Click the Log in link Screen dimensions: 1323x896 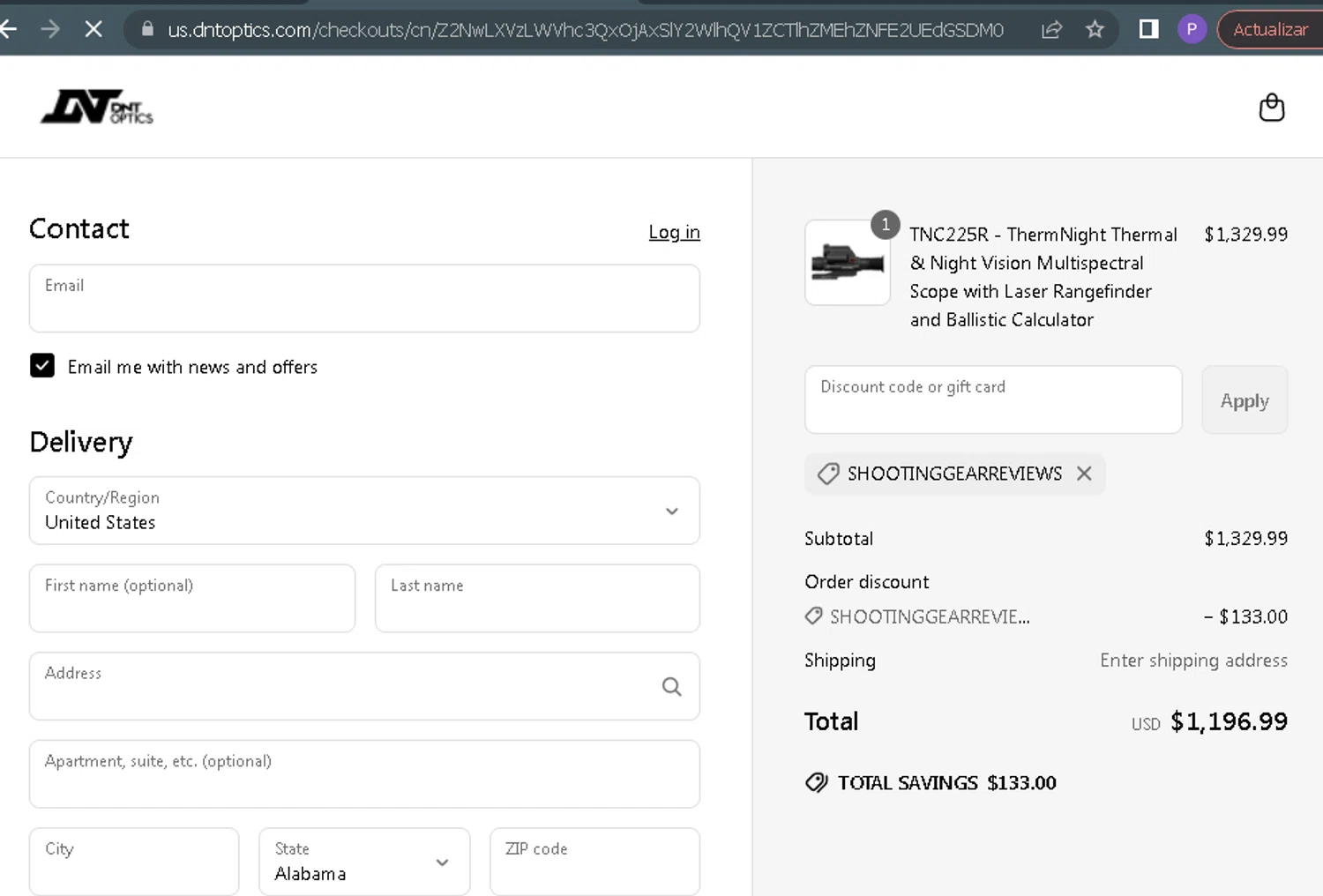point(674,232)
